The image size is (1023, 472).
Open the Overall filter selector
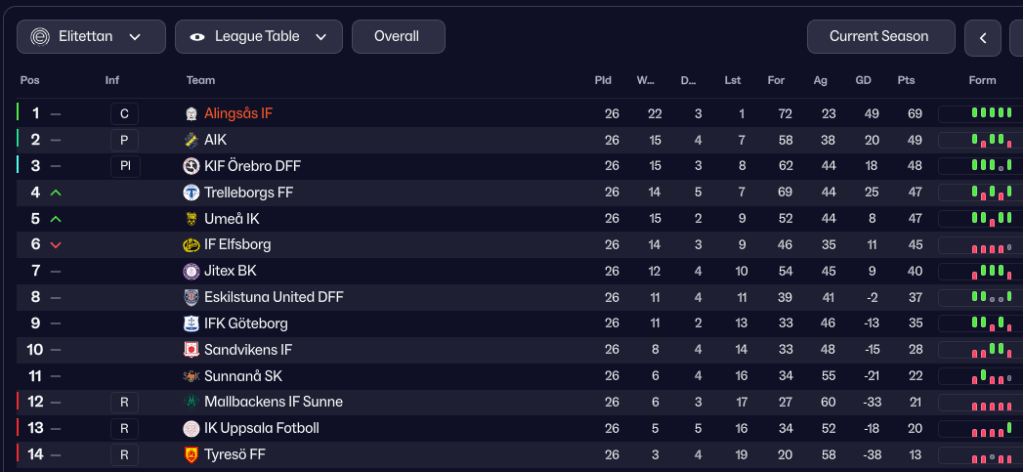pos(398,37)
